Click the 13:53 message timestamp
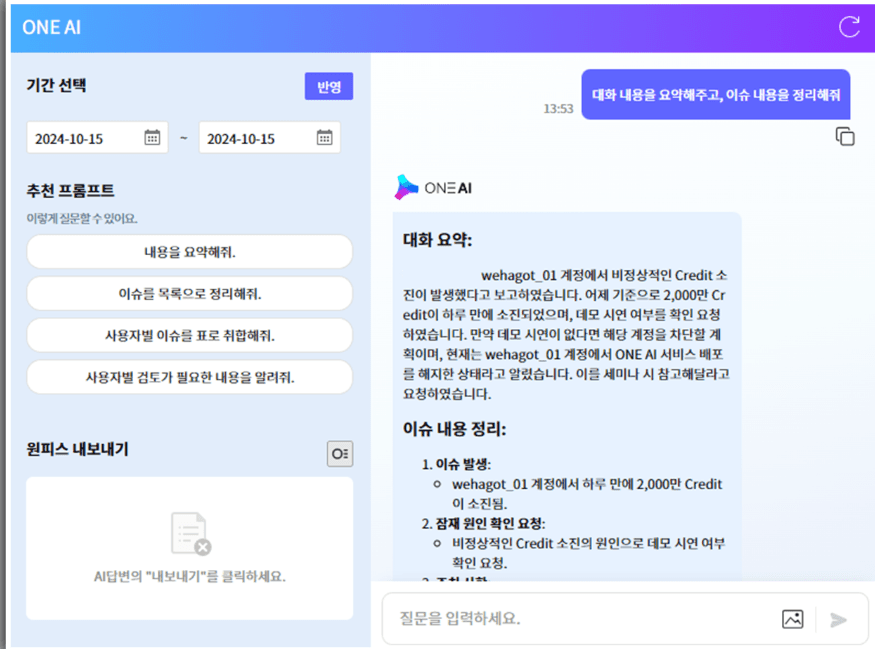 (558, 109)
